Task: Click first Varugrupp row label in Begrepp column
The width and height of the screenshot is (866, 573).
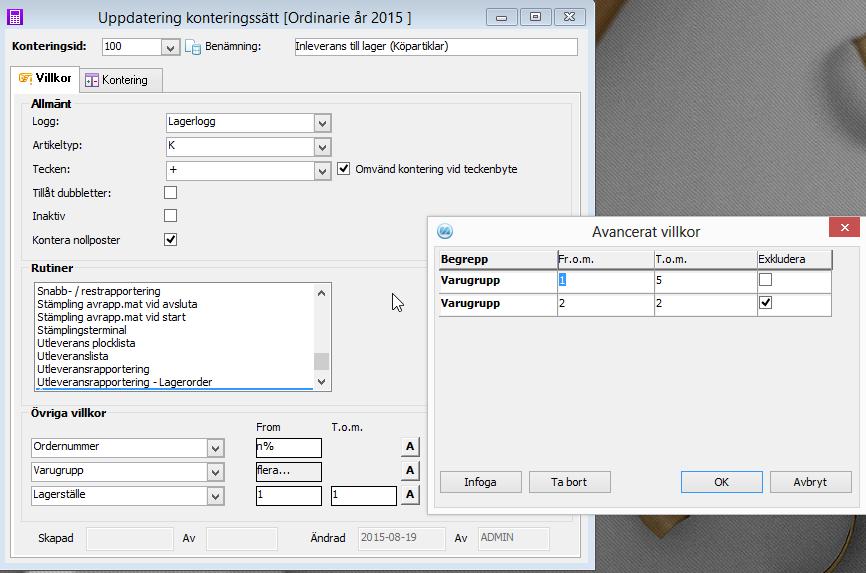Action: (498, 280)
